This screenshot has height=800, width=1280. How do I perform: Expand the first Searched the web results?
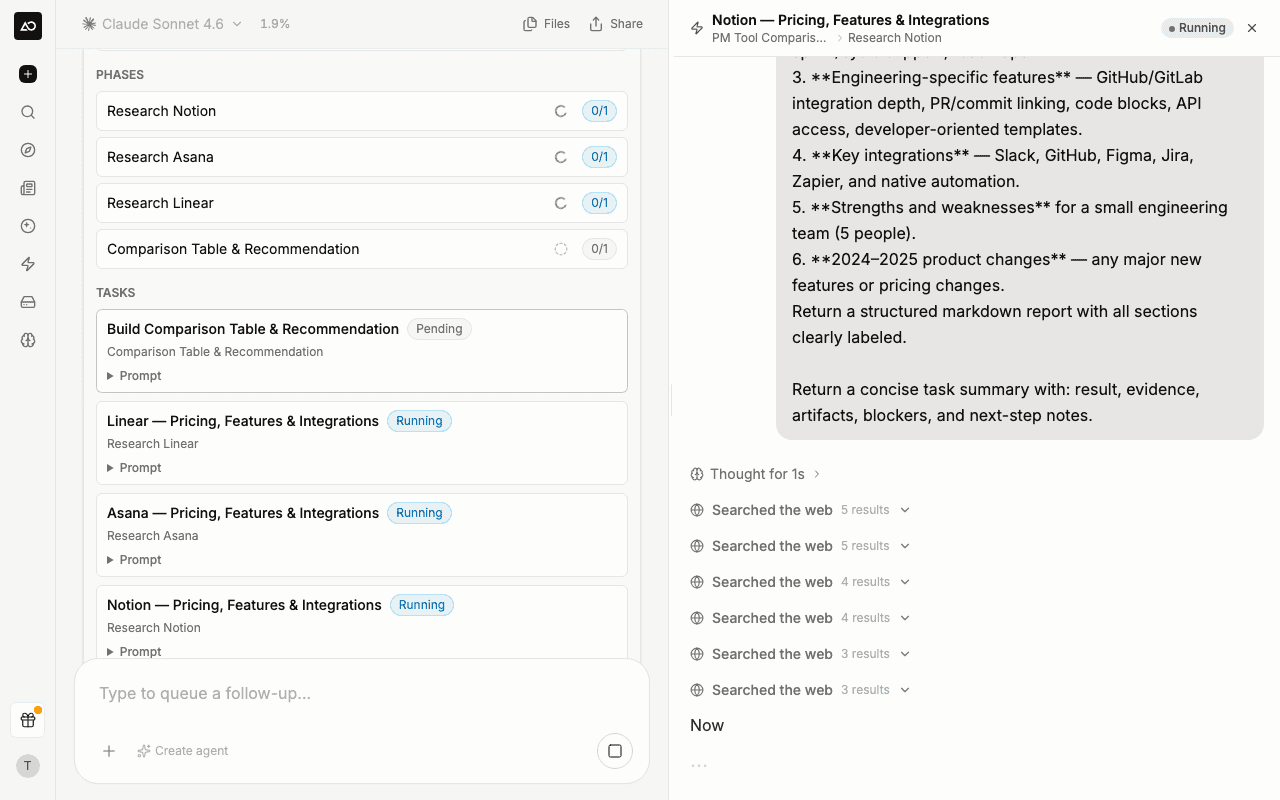[800, 510]
